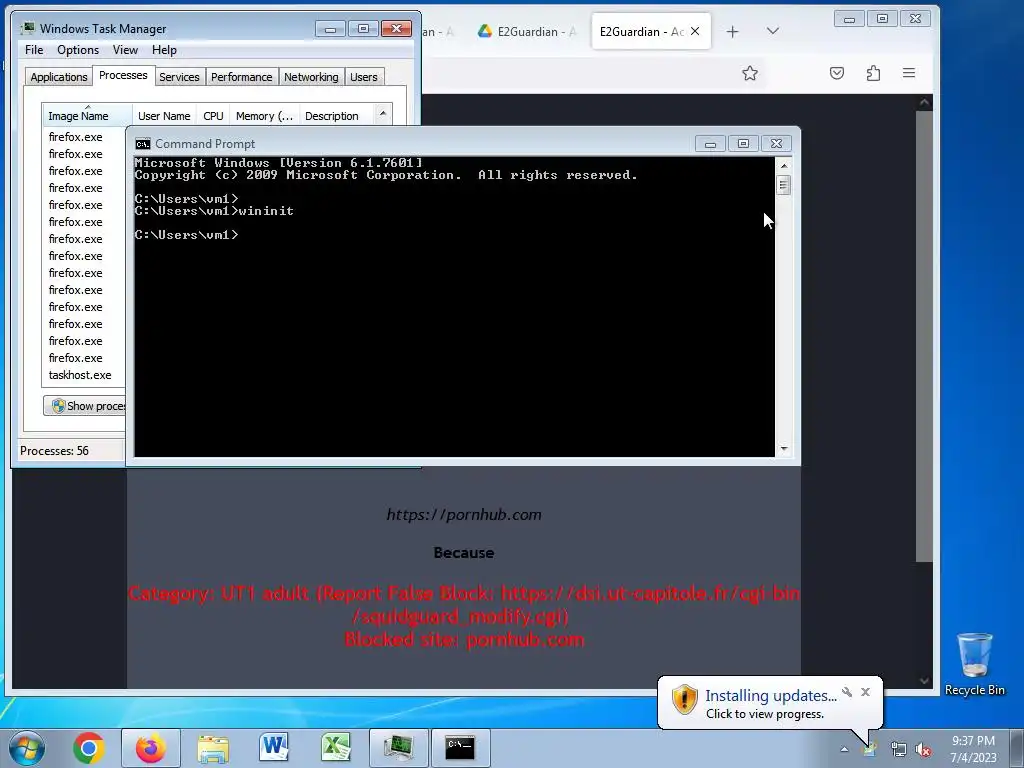This screenshot has width=1024, height=768.
Task: Open a new Firefox tab with plus
Action: point(732,31)
